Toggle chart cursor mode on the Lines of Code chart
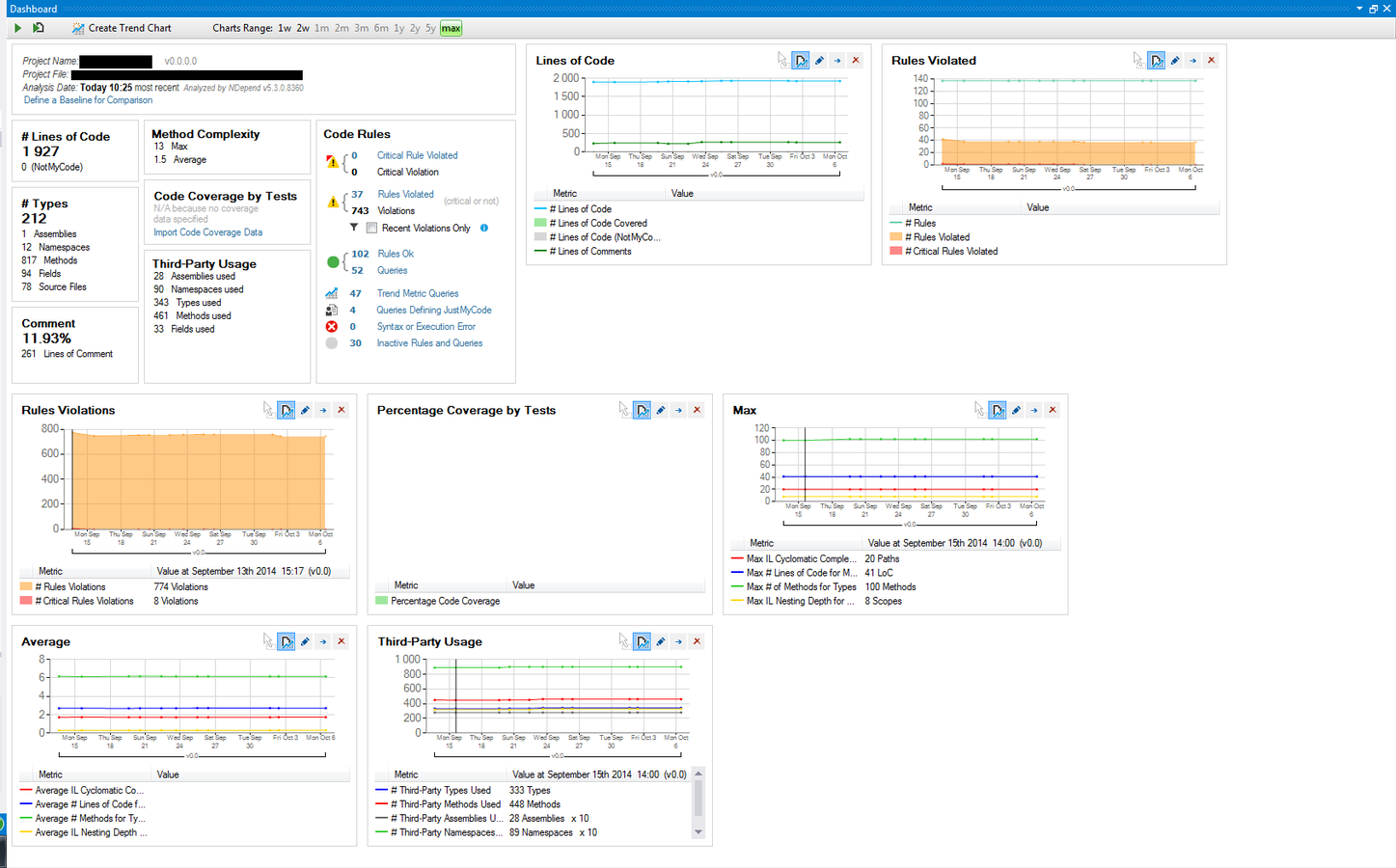Viewport: 1396px width, 868px height. coord(801,61)
